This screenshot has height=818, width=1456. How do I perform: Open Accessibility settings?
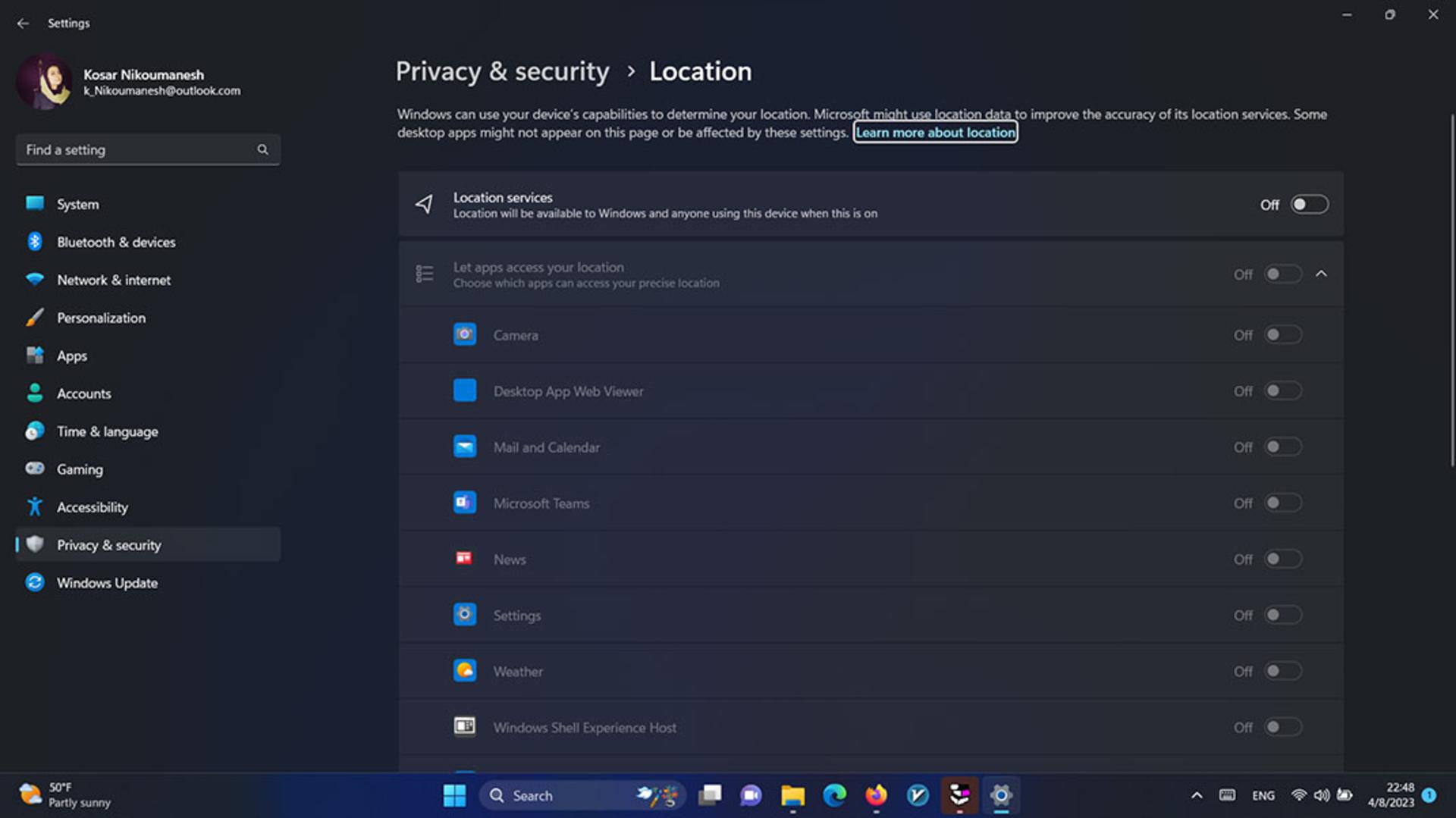[148, 507]
